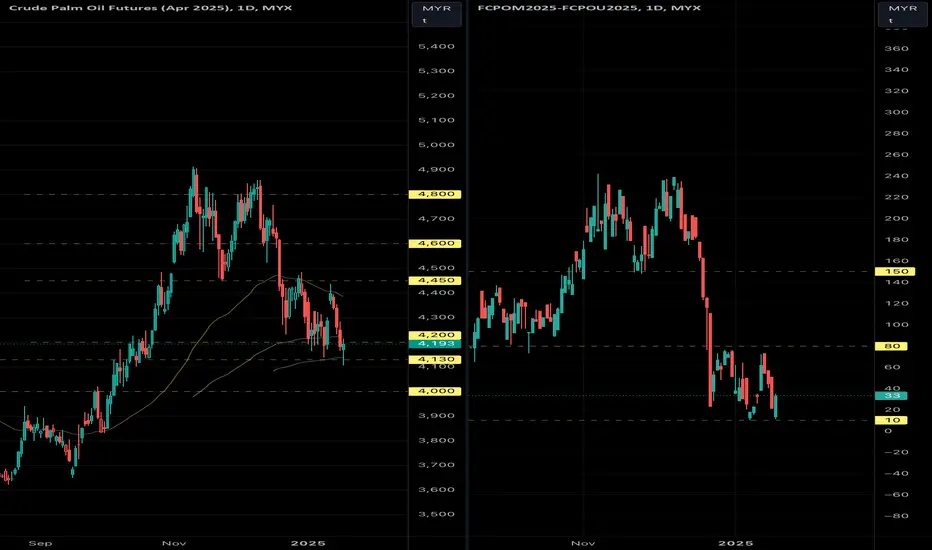Click the 5,400 price scale value

tap(436, 46)
